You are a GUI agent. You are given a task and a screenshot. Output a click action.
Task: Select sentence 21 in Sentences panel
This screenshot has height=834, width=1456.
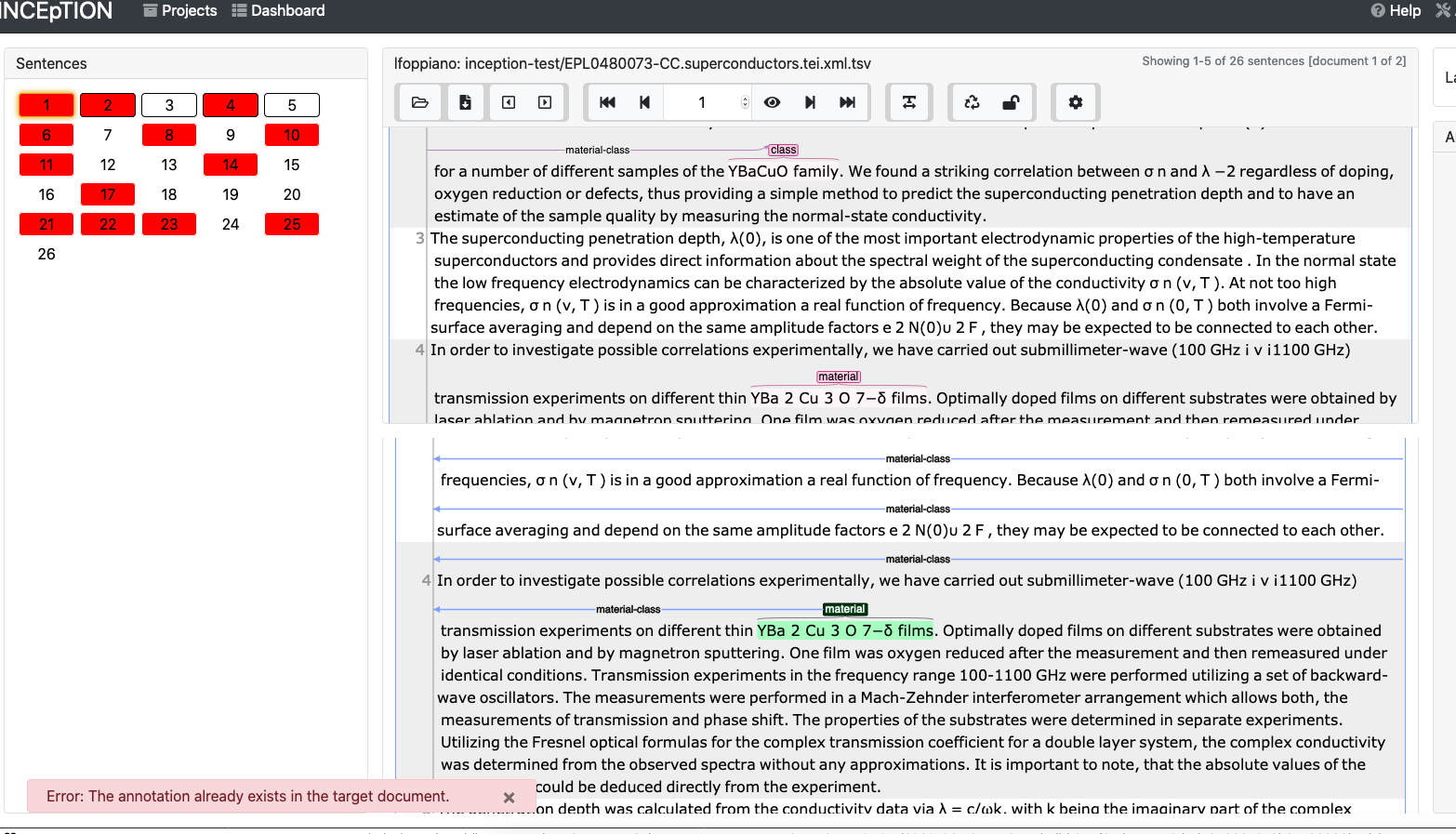tap(46, 224)
